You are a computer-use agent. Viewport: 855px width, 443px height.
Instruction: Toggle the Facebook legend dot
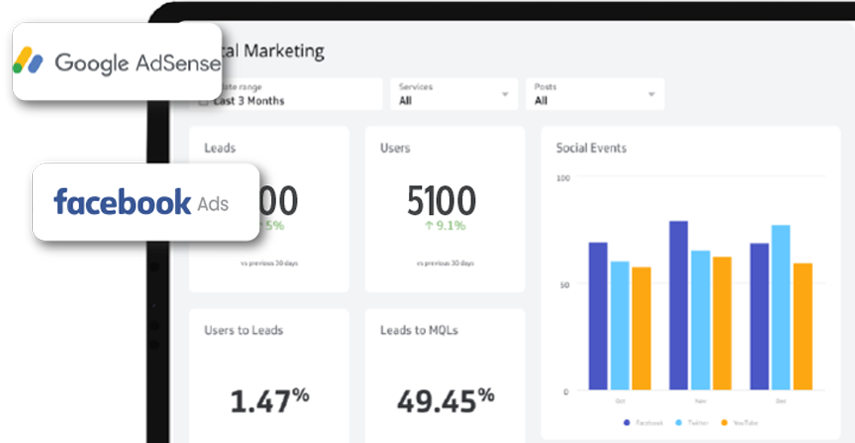[x=626, y=422]
